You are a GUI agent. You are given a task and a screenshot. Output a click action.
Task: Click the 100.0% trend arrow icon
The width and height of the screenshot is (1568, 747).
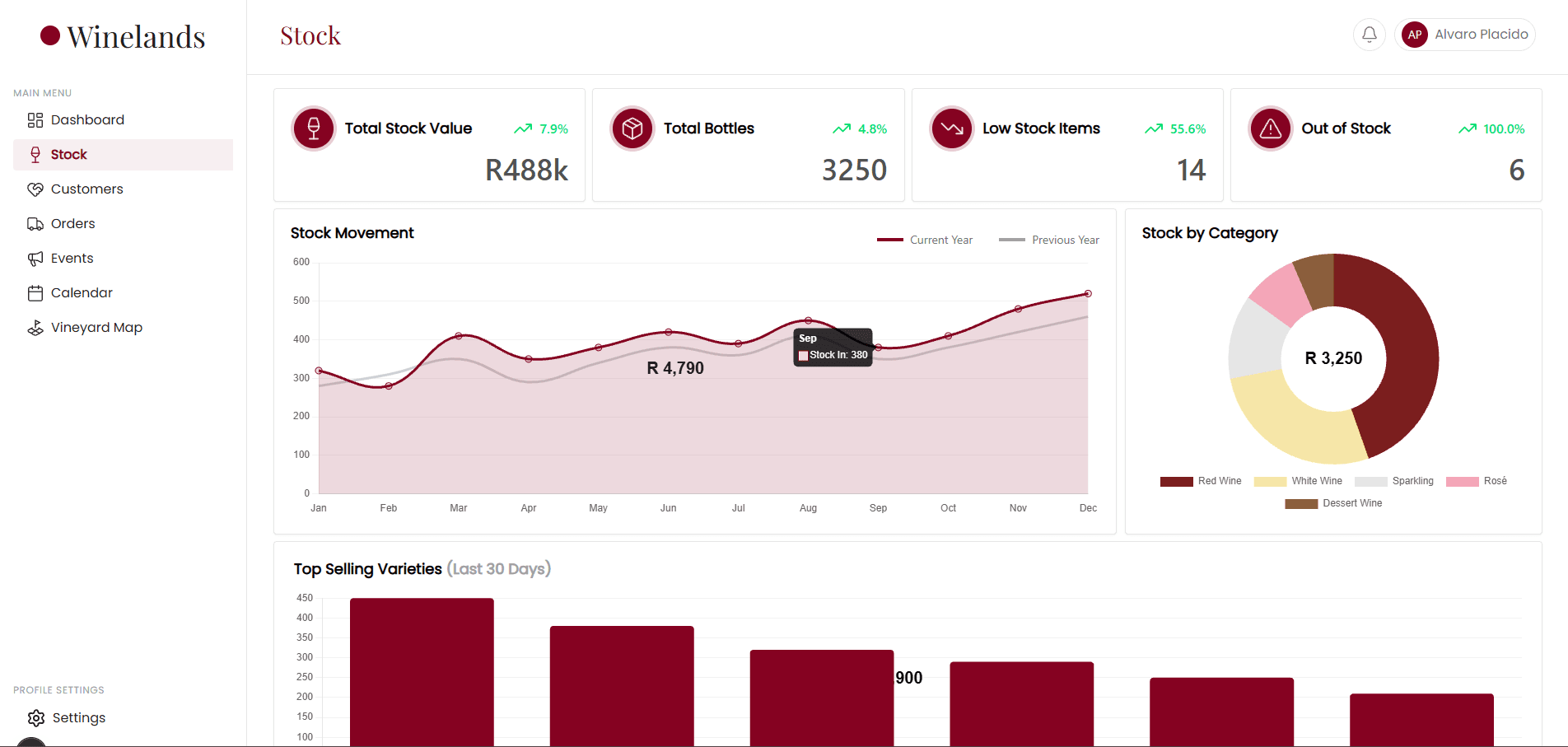(1468, 128)
